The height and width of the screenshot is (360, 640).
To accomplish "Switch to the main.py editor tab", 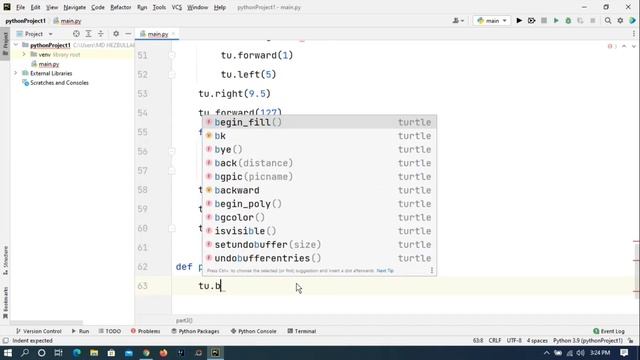I will coord(158,34).
